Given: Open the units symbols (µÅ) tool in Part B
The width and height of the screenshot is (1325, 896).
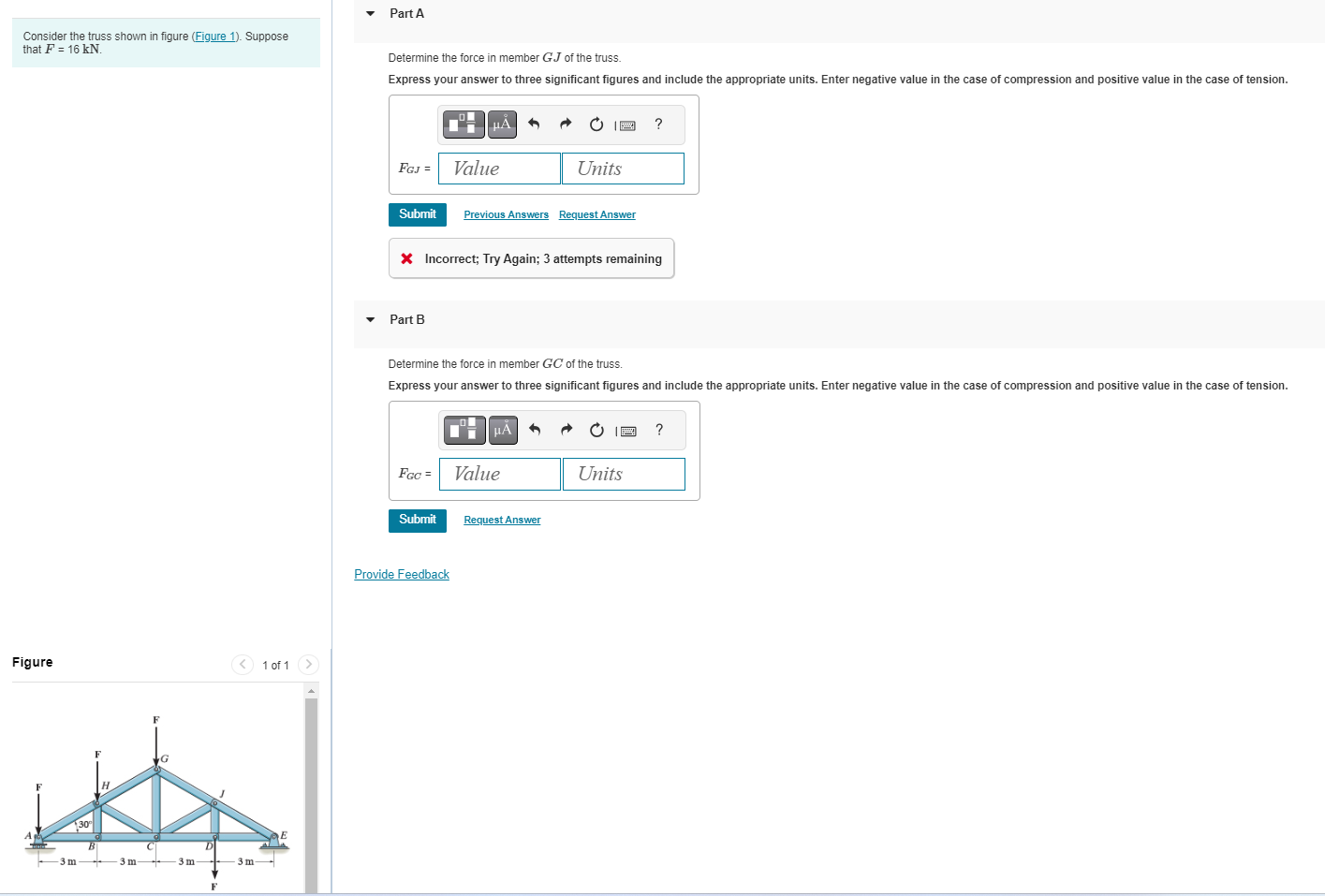Looking at the screenshot, I should click(504, 430).
